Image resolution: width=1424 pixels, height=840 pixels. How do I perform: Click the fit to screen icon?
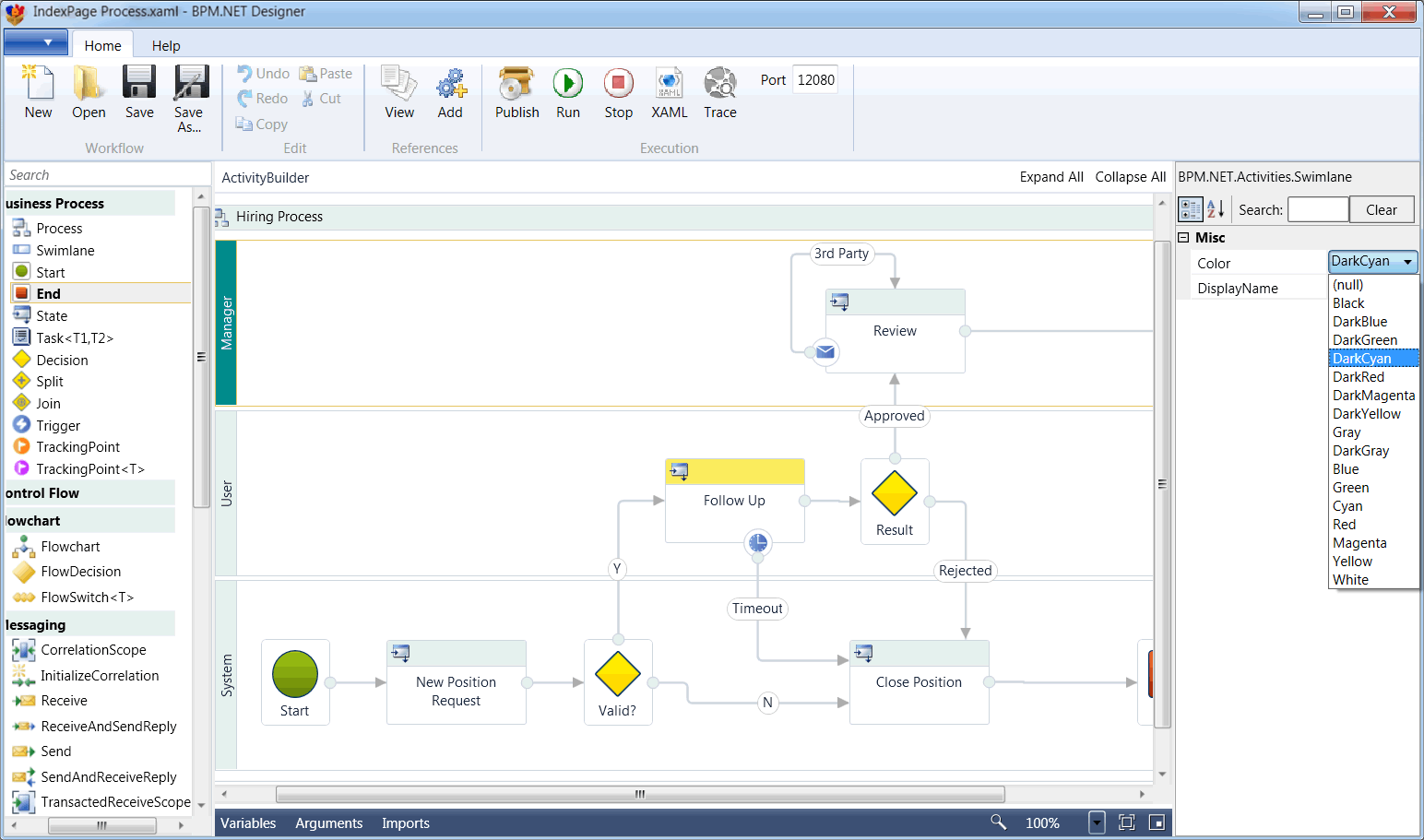pos(1126,822)
